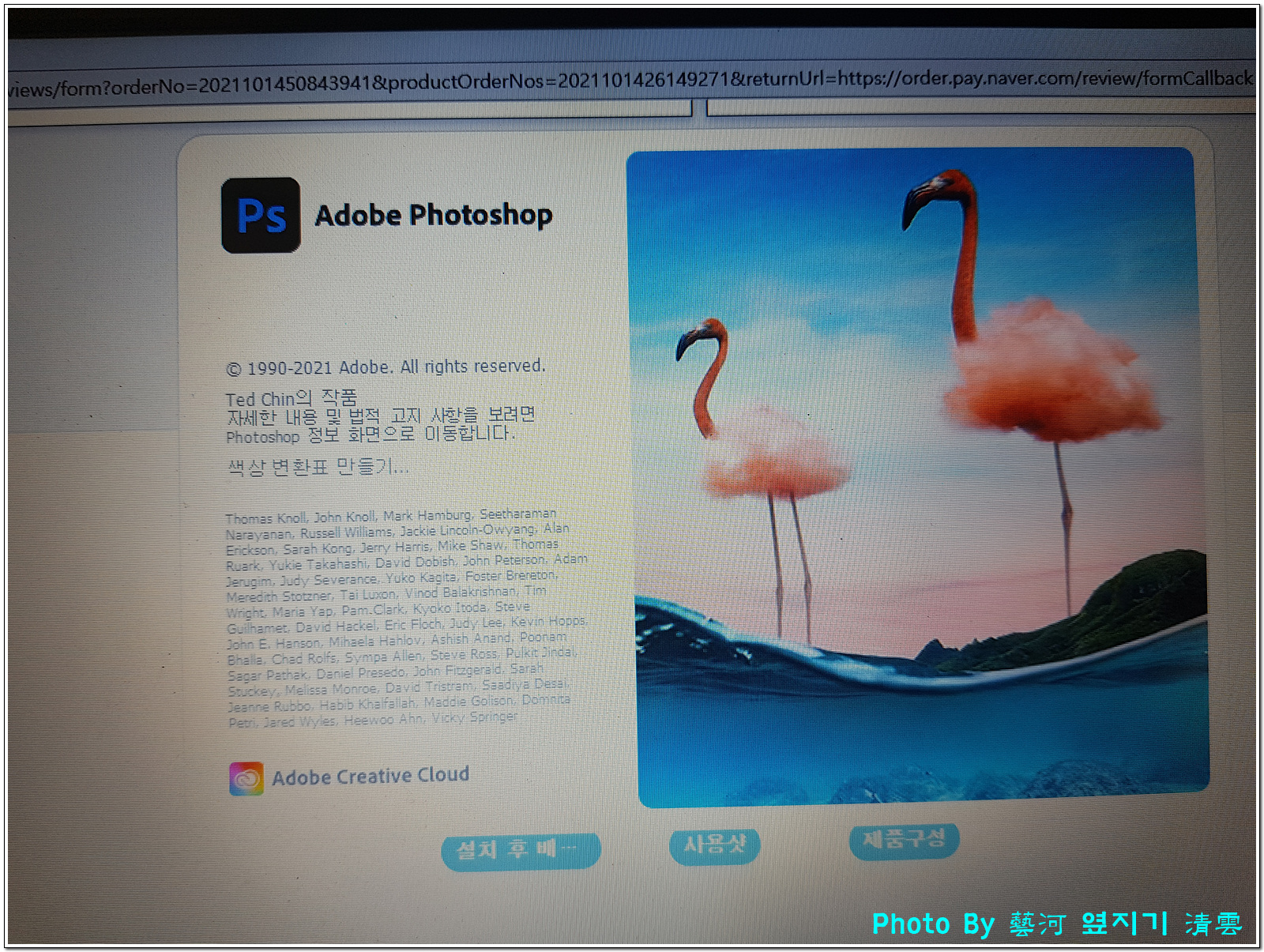Click the Adobe Creative Cloud label text
The width and height of the screenshot is (1264, 952).
click(x=371, y=776)
